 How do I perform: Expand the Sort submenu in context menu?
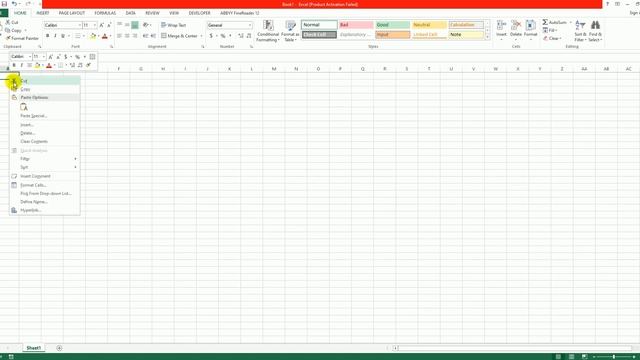45,167
